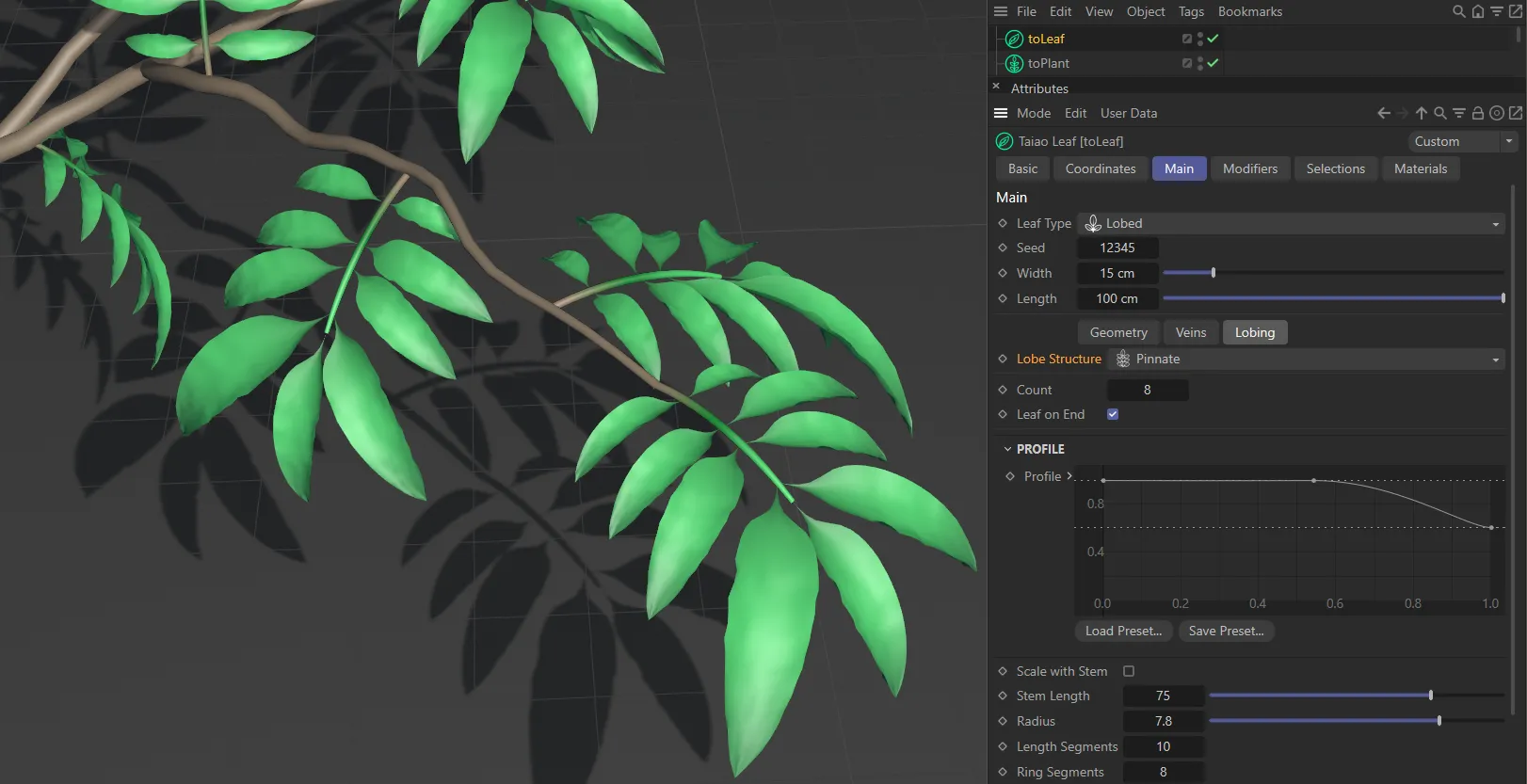Open the Lobe Structure Pinnate dropdown
This screenshot has height=784, width=1527.
(1307, 359)
